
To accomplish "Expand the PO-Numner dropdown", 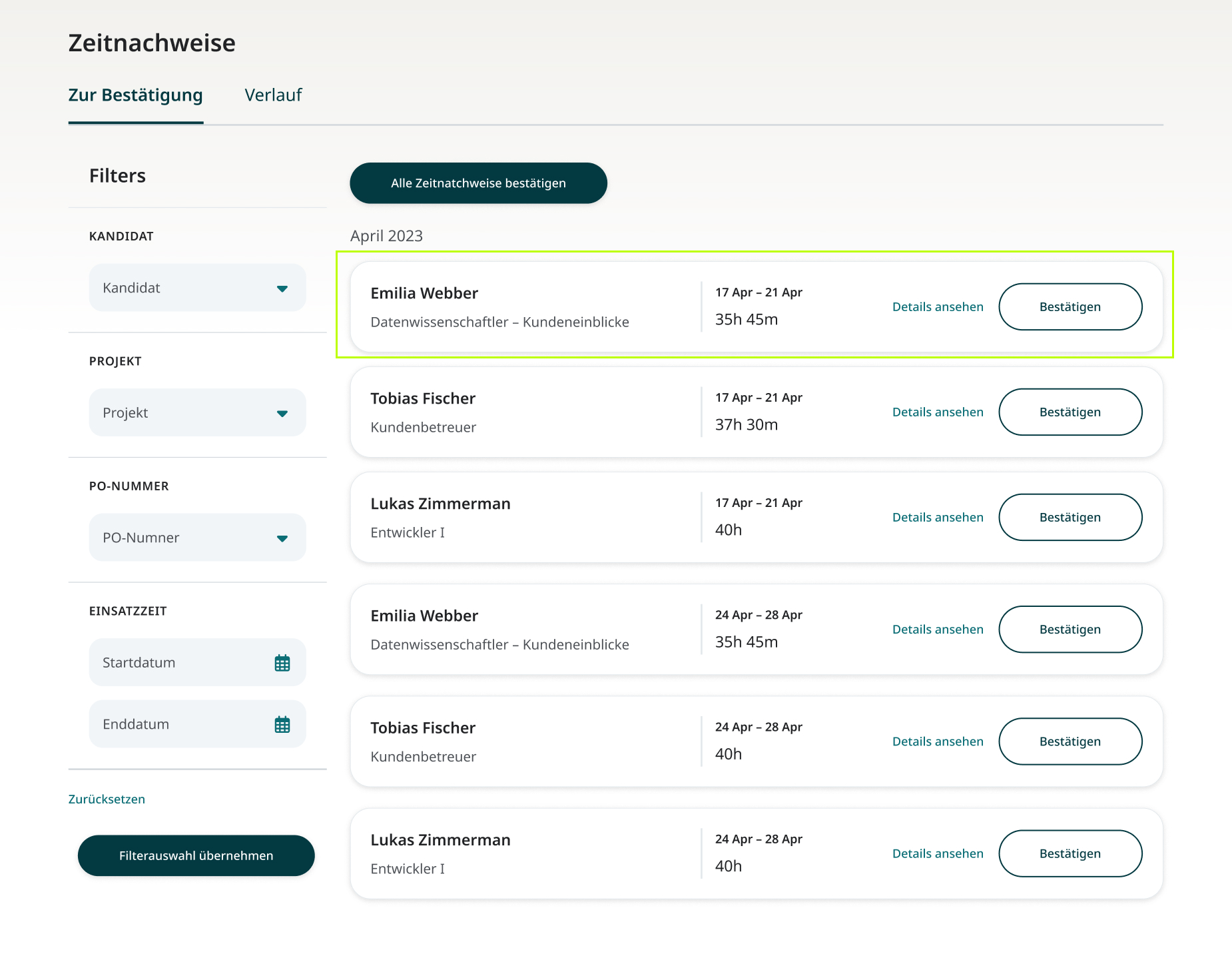I will (282, 538).
